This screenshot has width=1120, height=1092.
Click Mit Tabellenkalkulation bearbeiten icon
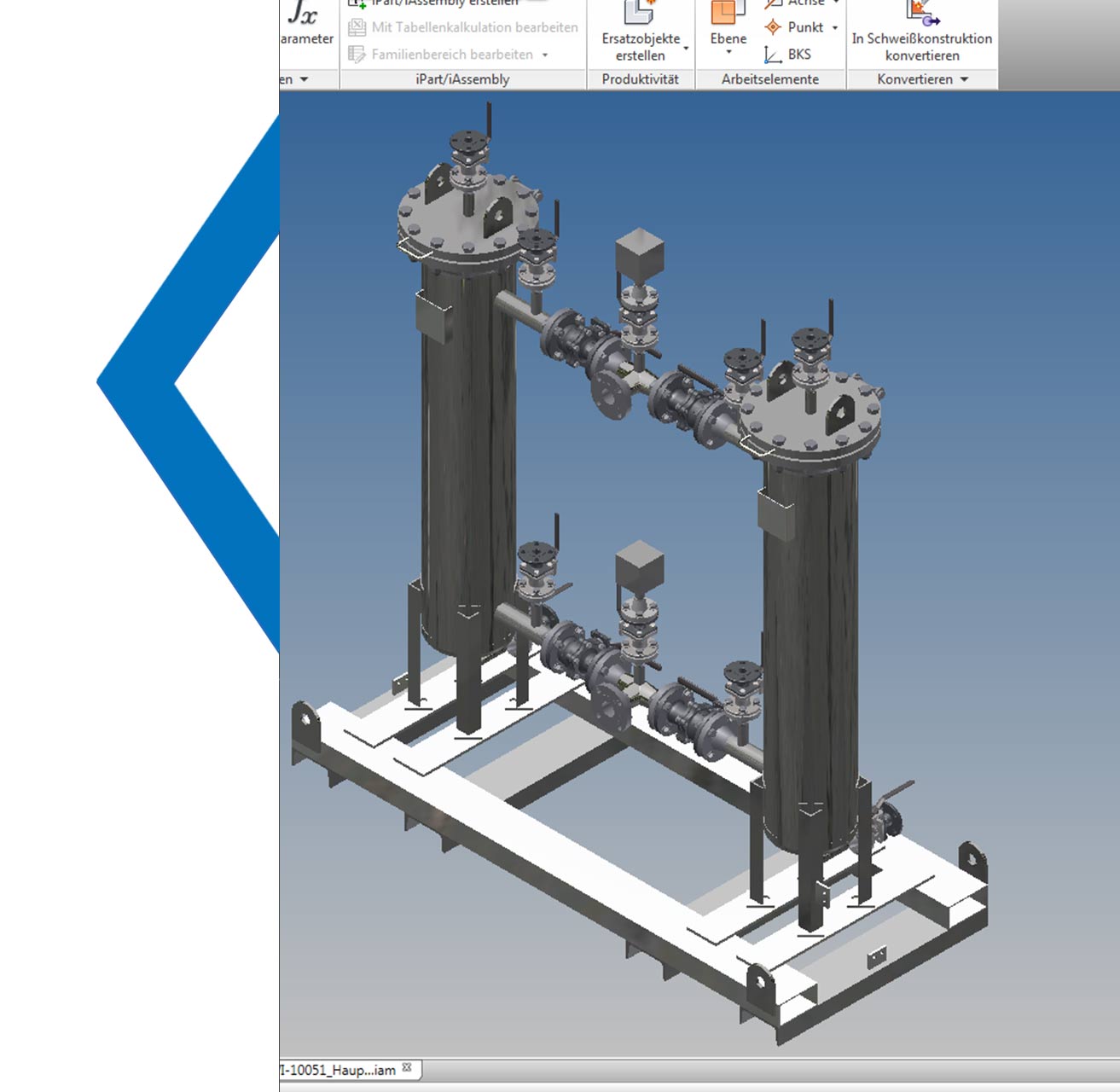[357, 27]
